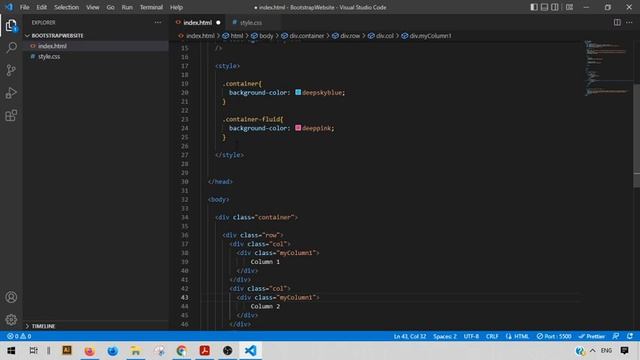Open the Manage gear icon
Image resolution: width=640 pixels, height=360 pixels.
[11, 320]
